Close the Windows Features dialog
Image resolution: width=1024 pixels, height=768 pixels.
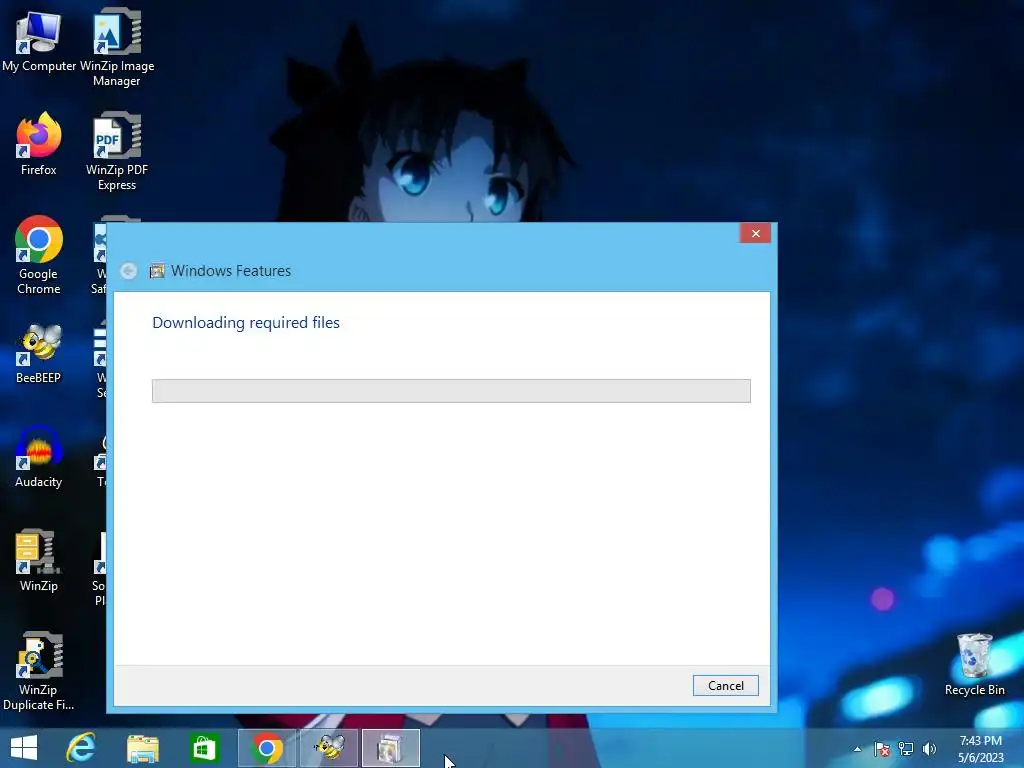pos(756,233)
